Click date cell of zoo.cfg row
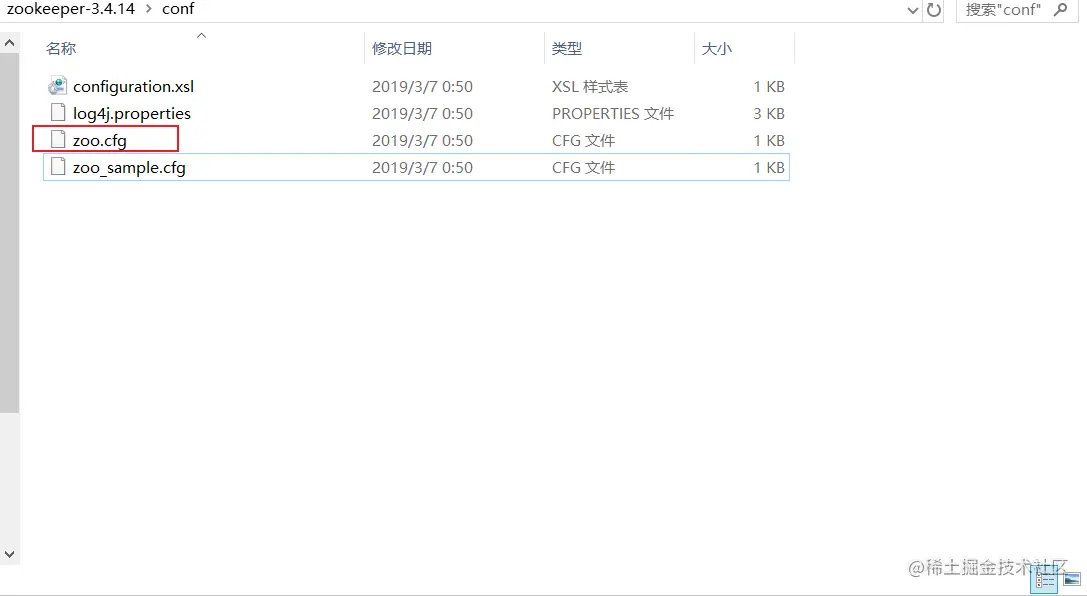This screenshot has height=596, width=1087. pyautogui.click(x=422, y=141)
